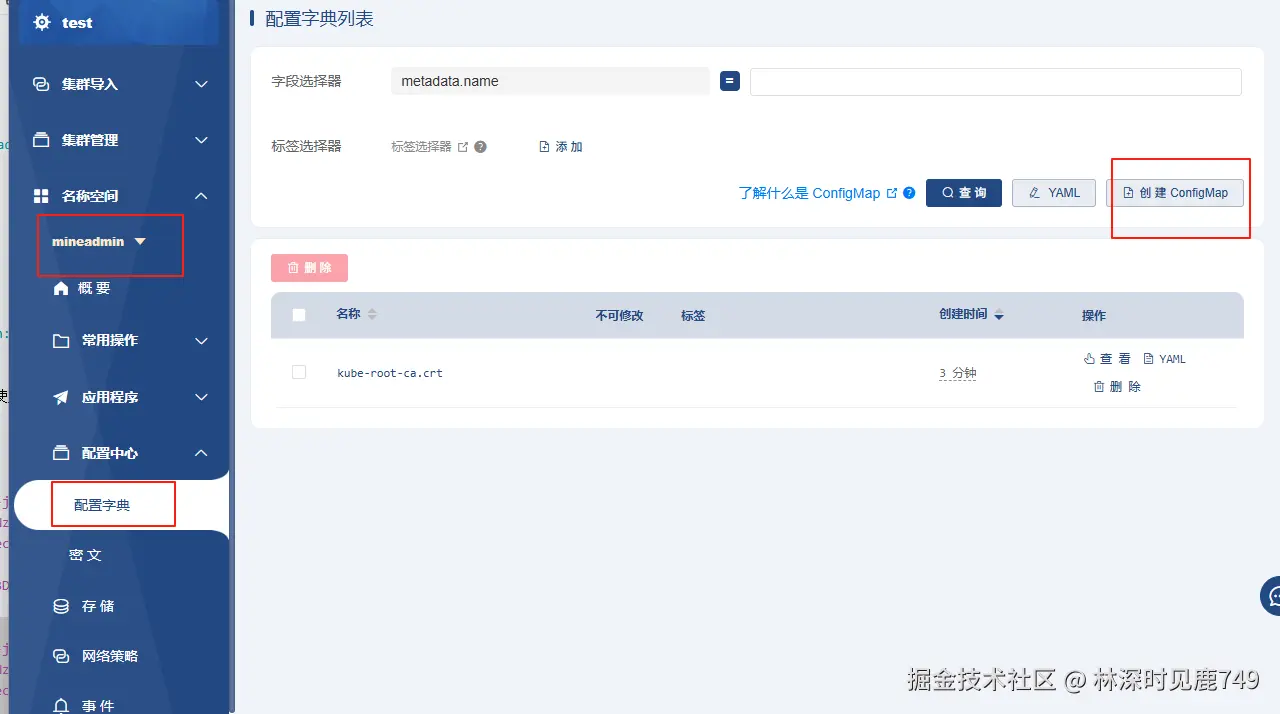Click the link icon for 网络策略

click(x=61, y=656)
